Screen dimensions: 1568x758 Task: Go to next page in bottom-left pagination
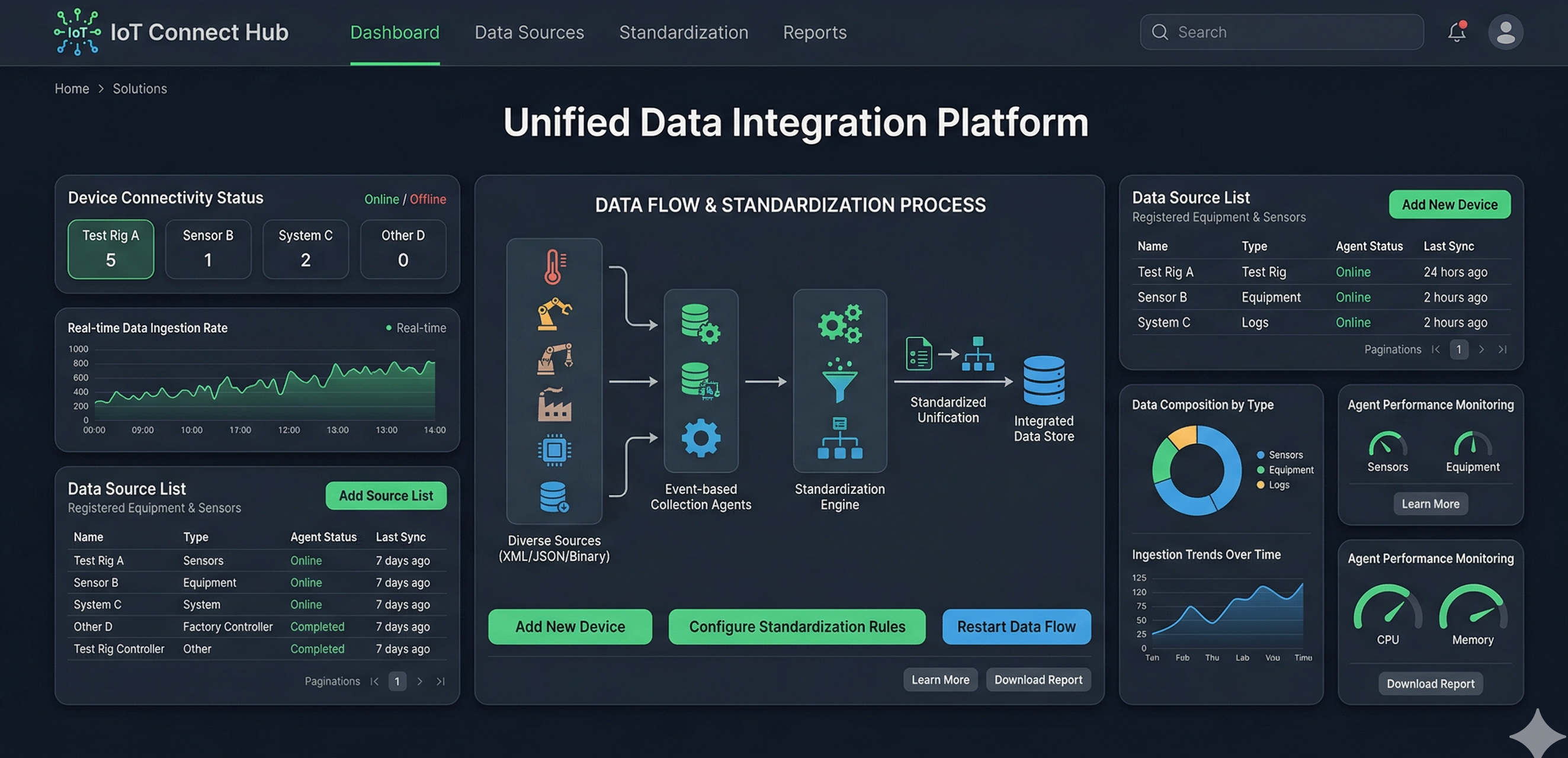pyautogui.click(x=419, y=682)
